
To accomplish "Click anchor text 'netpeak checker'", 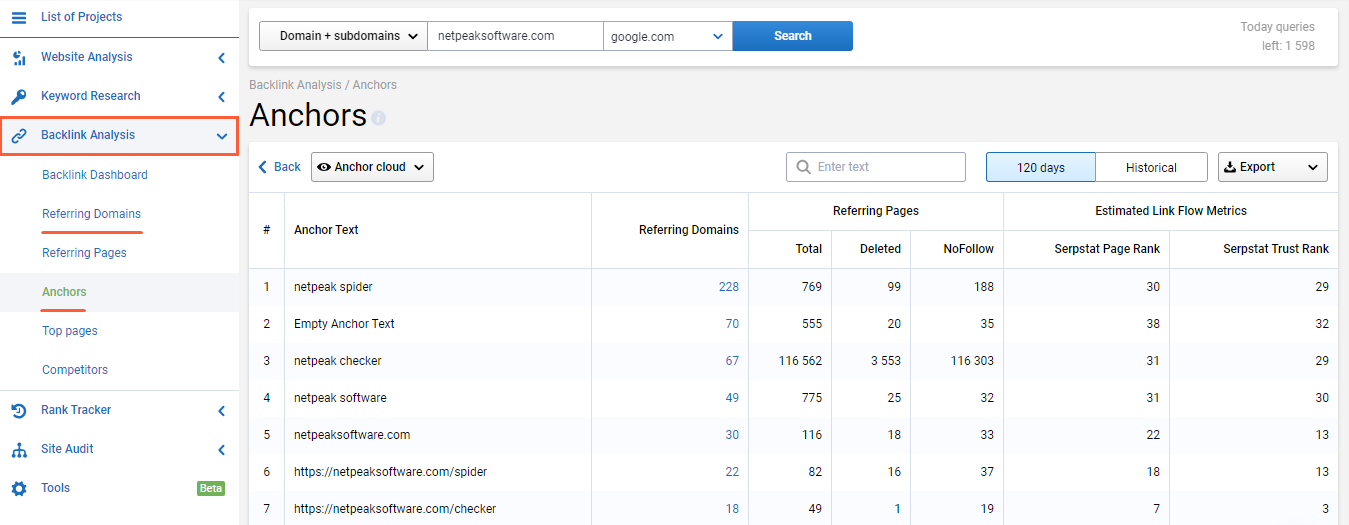I will (338, 361).
